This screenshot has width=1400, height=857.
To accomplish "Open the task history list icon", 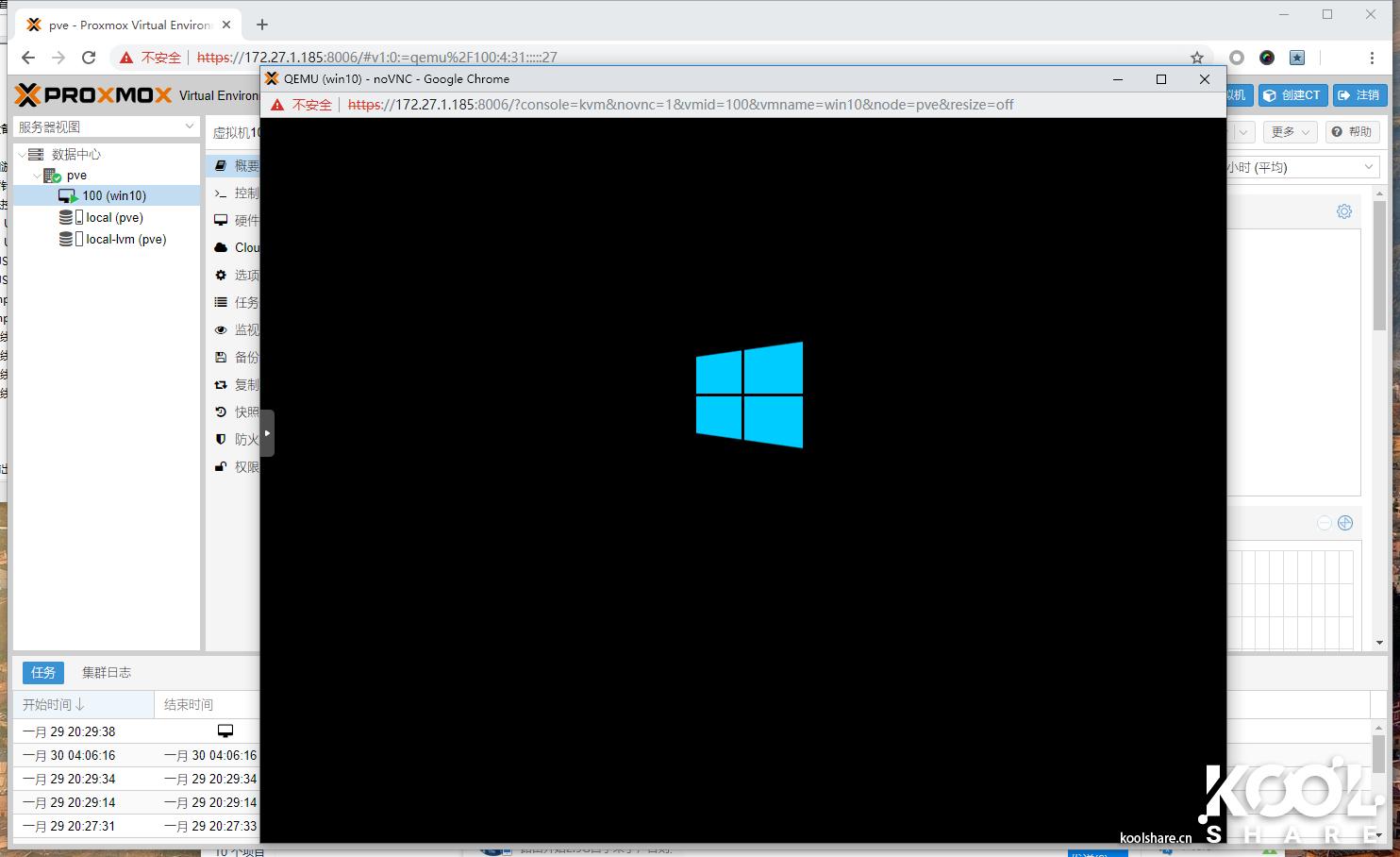I will 221,302.
